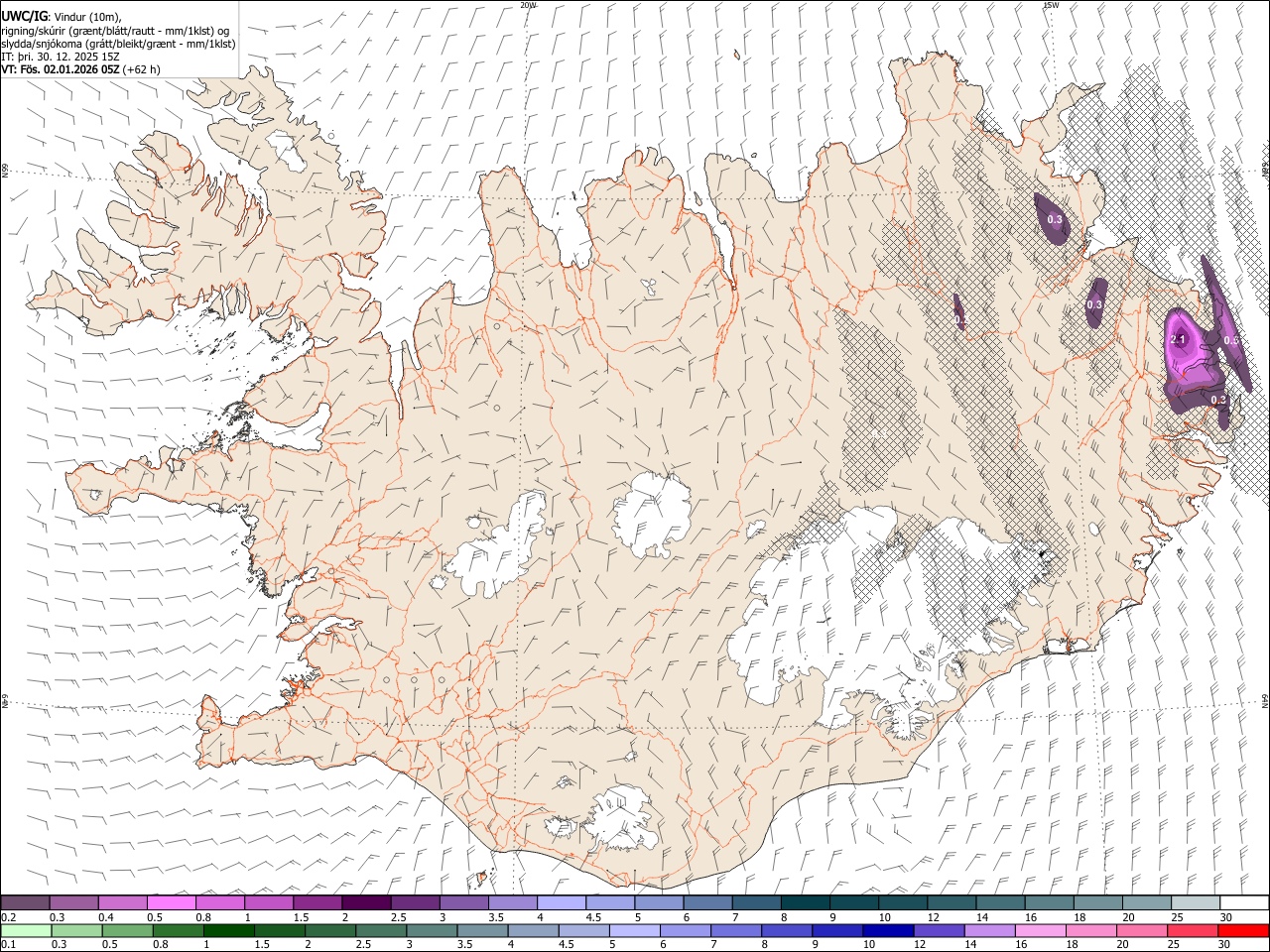Pick the white swatch above the top-row 30 label
1270x952 pixels.
point(1244,903)
